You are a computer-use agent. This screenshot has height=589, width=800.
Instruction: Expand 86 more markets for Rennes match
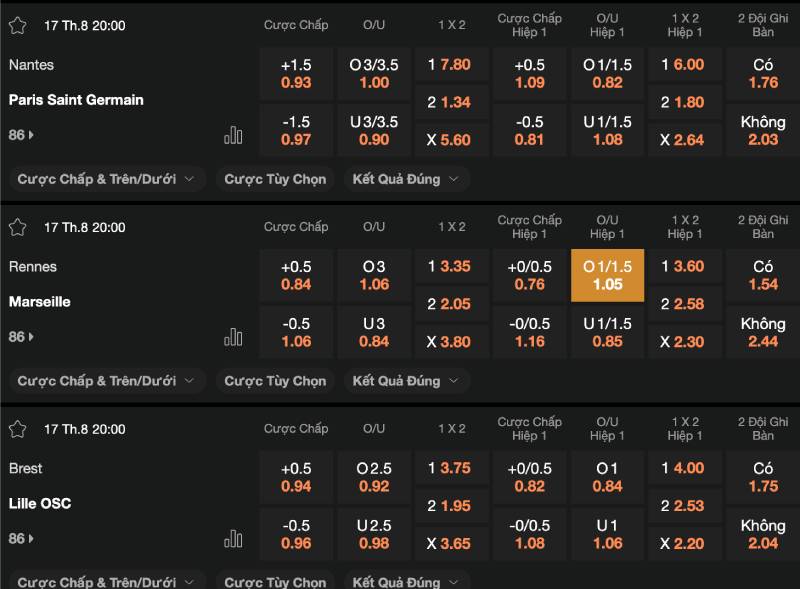click(20, 337)
